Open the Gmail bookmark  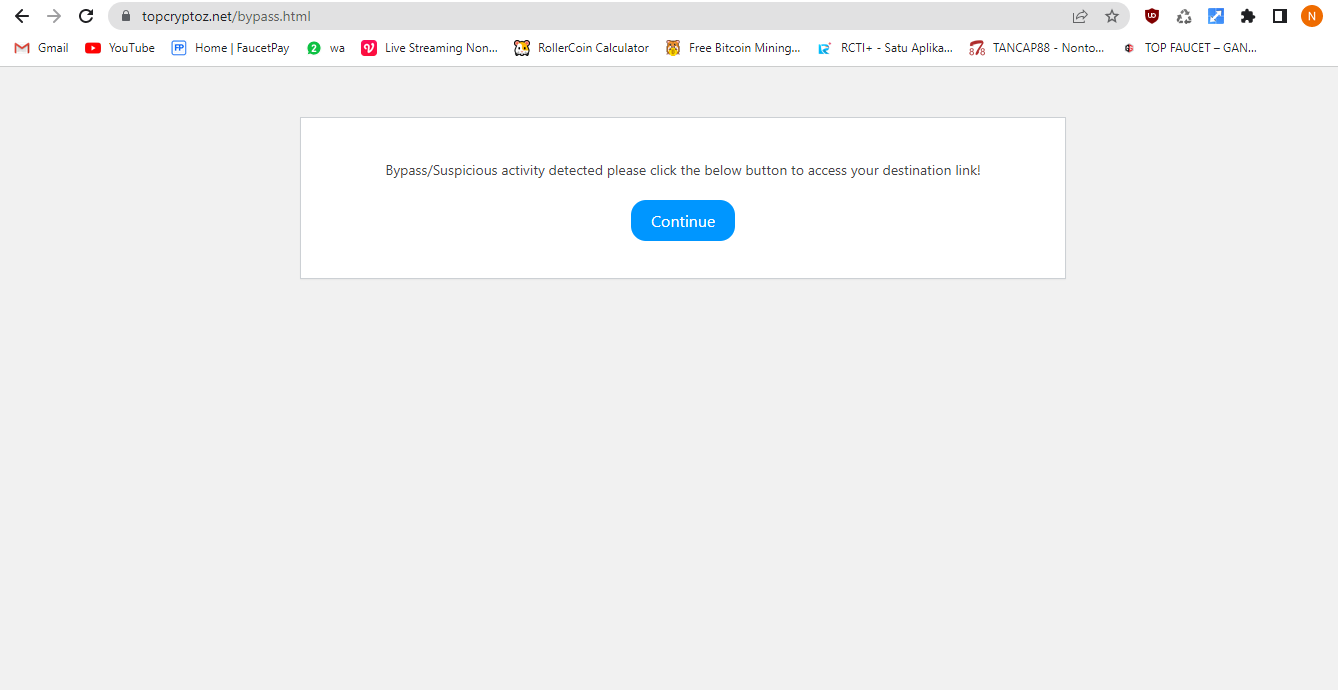40,47
